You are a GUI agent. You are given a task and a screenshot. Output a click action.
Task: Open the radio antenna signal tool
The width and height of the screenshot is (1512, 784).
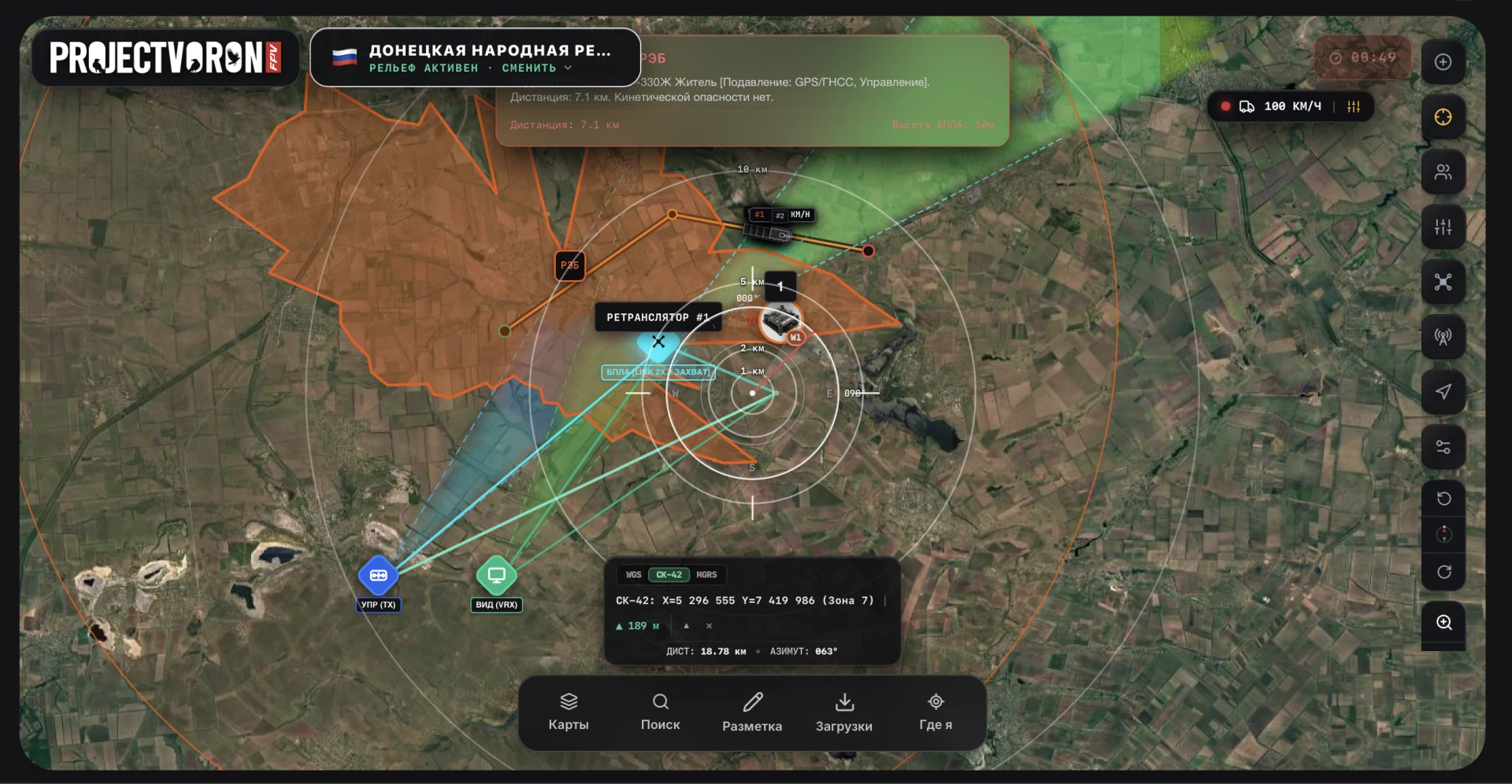coord(1443,337)
